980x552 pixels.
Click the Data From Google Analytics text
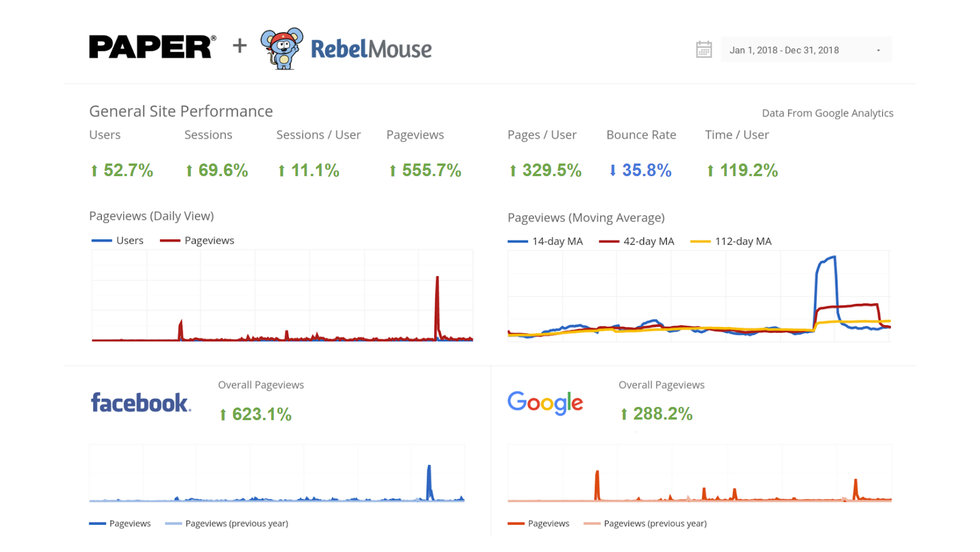point(827,114)
